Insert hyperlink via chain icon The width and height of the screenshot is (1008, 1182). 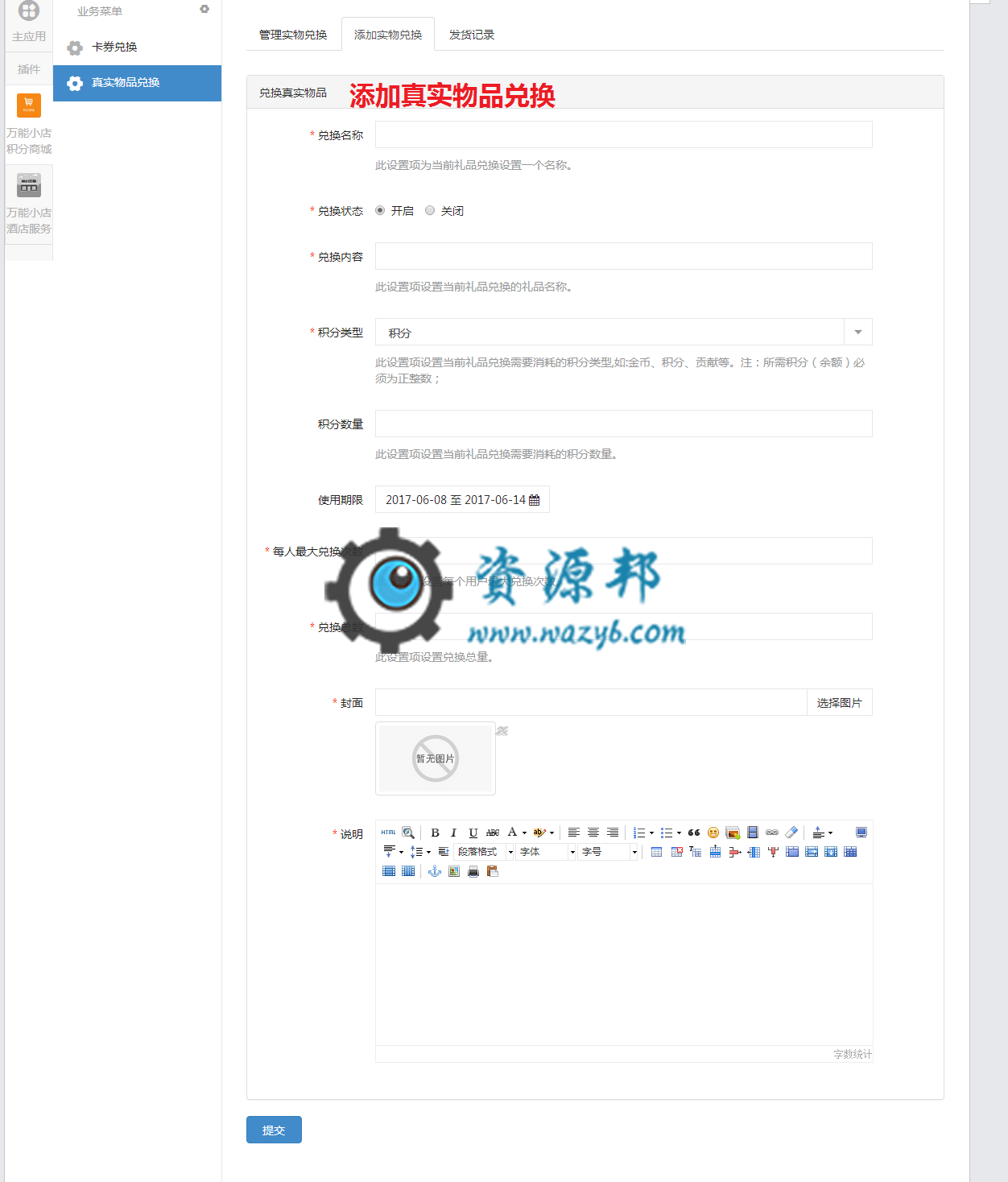click(772, 833)
